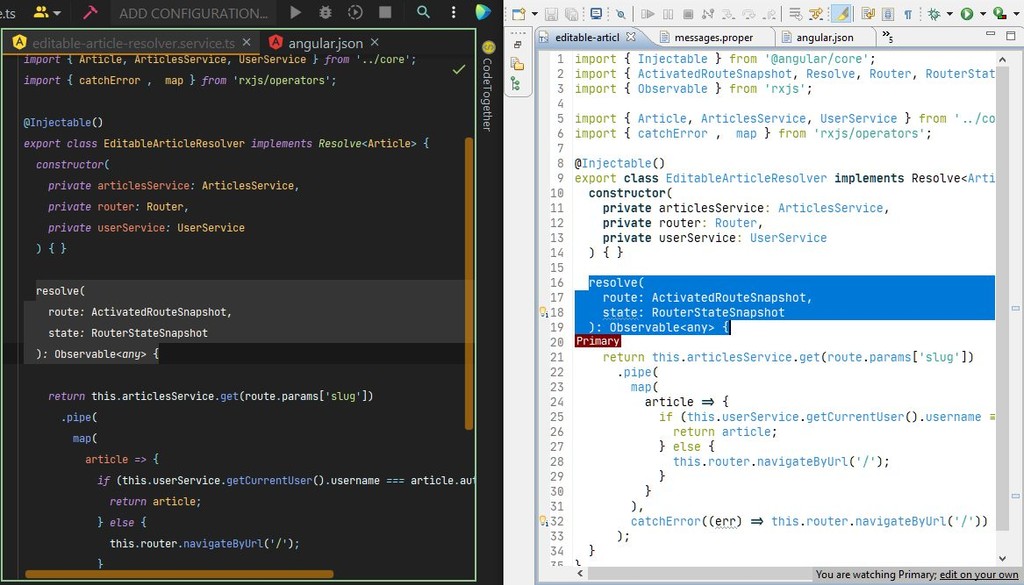1024x585 pixels.
Task: Open the ADD CONFIGURATION dropdown
Action: tap(193, 13)
